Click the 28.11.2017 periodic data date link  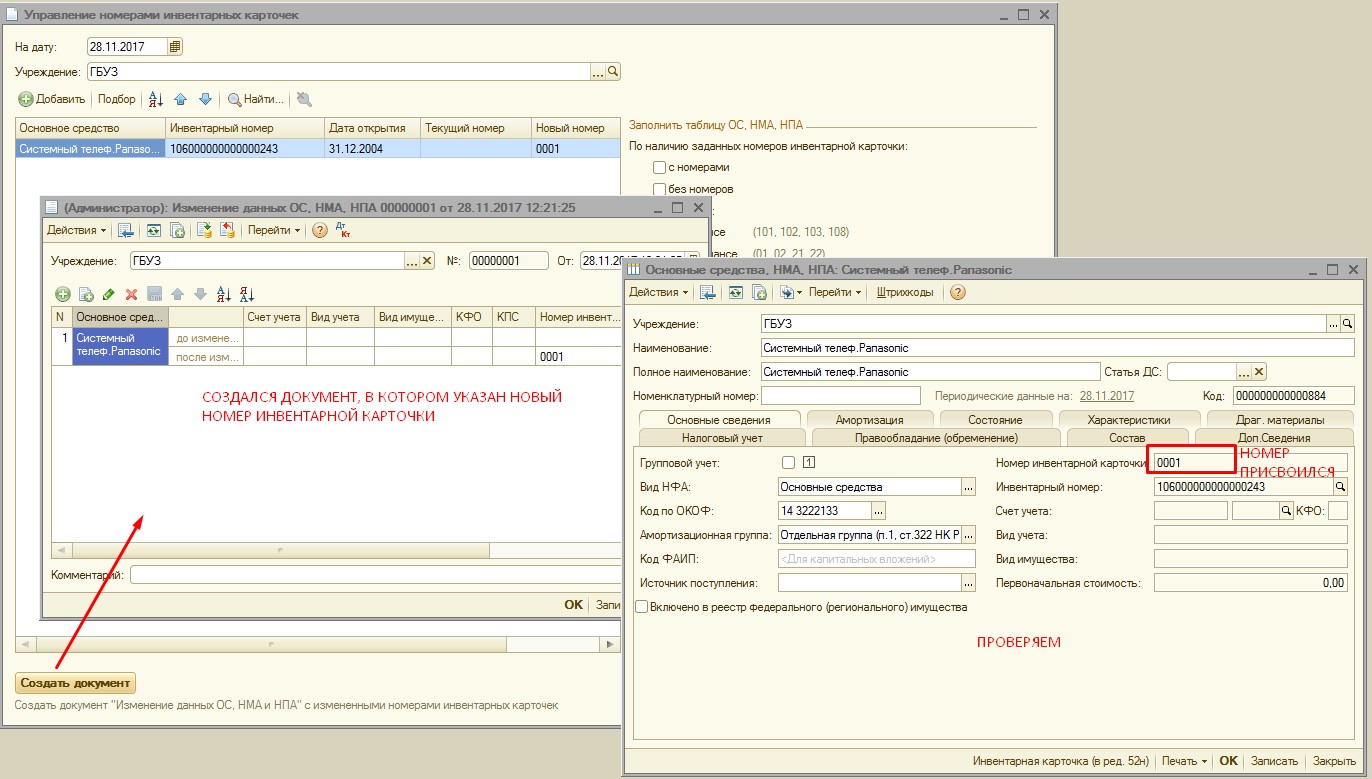(1107, 396)
